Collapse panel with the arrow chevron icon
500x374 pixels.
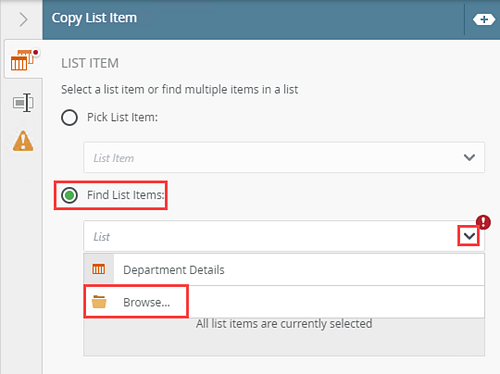point(23,19)
